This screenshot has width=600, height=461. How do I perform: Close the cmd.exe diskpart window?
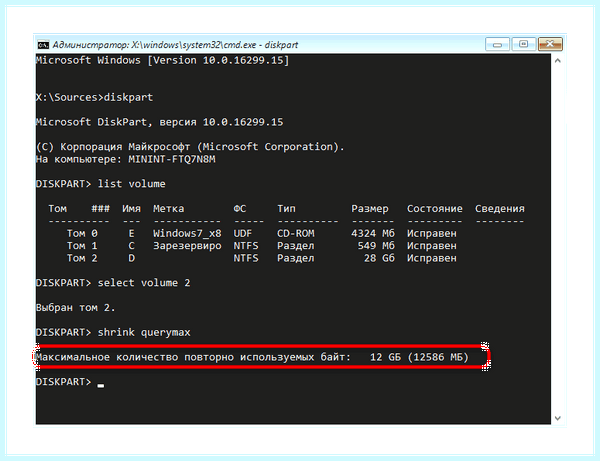point(550,44)
